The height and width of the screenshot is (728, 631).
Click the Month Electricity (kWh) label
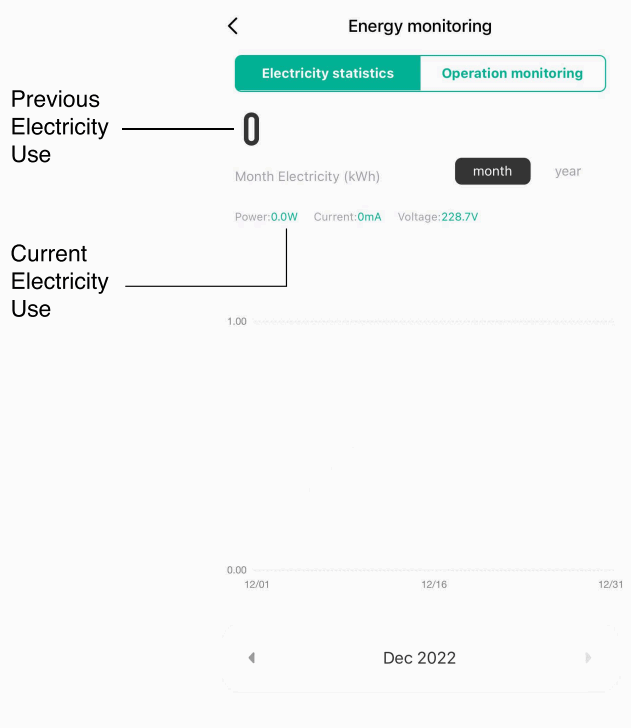(307, 177)
